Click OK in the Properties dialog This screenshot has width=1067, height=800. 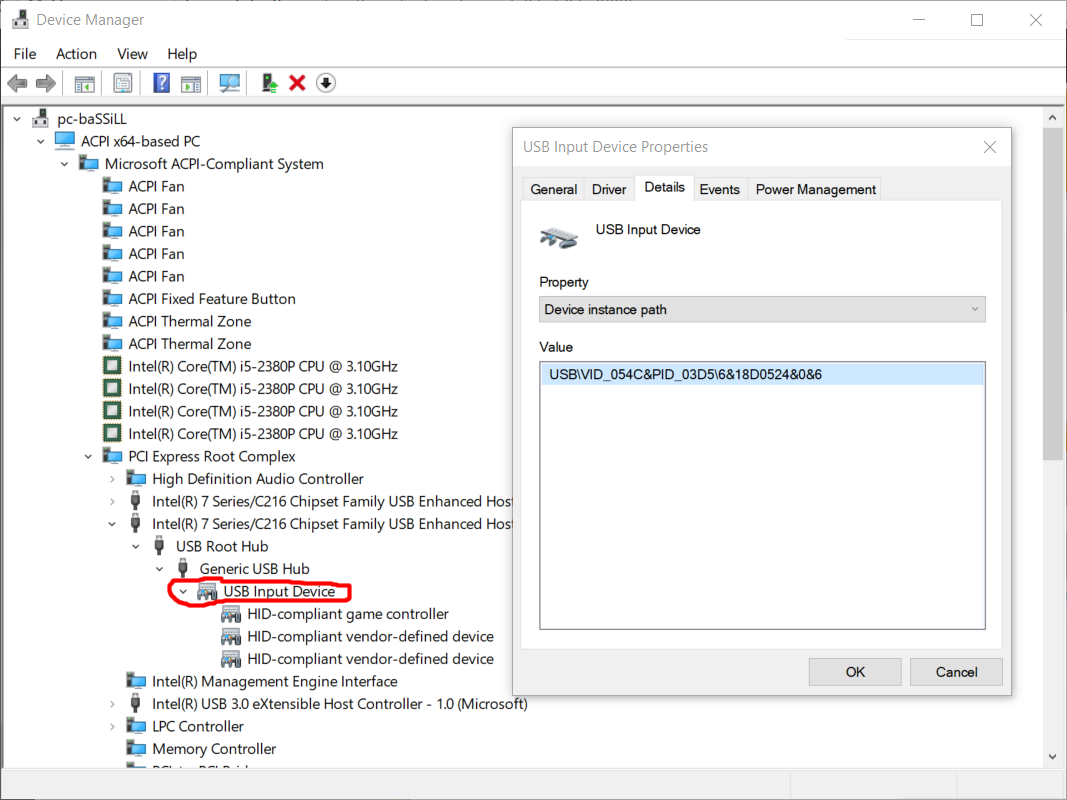coord(855,671)
